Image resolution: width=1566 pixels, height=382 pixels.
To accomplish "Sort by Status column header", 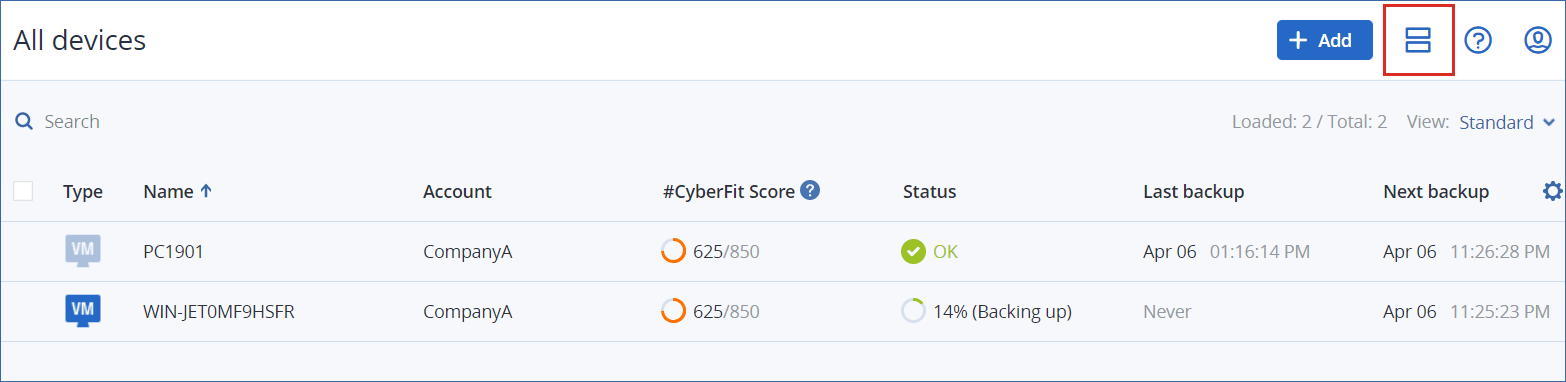I will click(x=929, y=191).
